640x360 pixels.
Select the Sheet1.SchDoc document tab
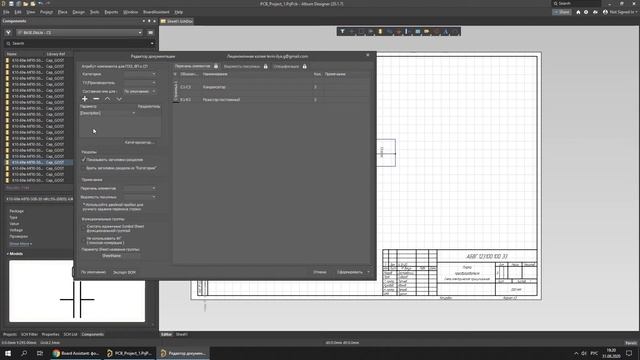point(177,21)
